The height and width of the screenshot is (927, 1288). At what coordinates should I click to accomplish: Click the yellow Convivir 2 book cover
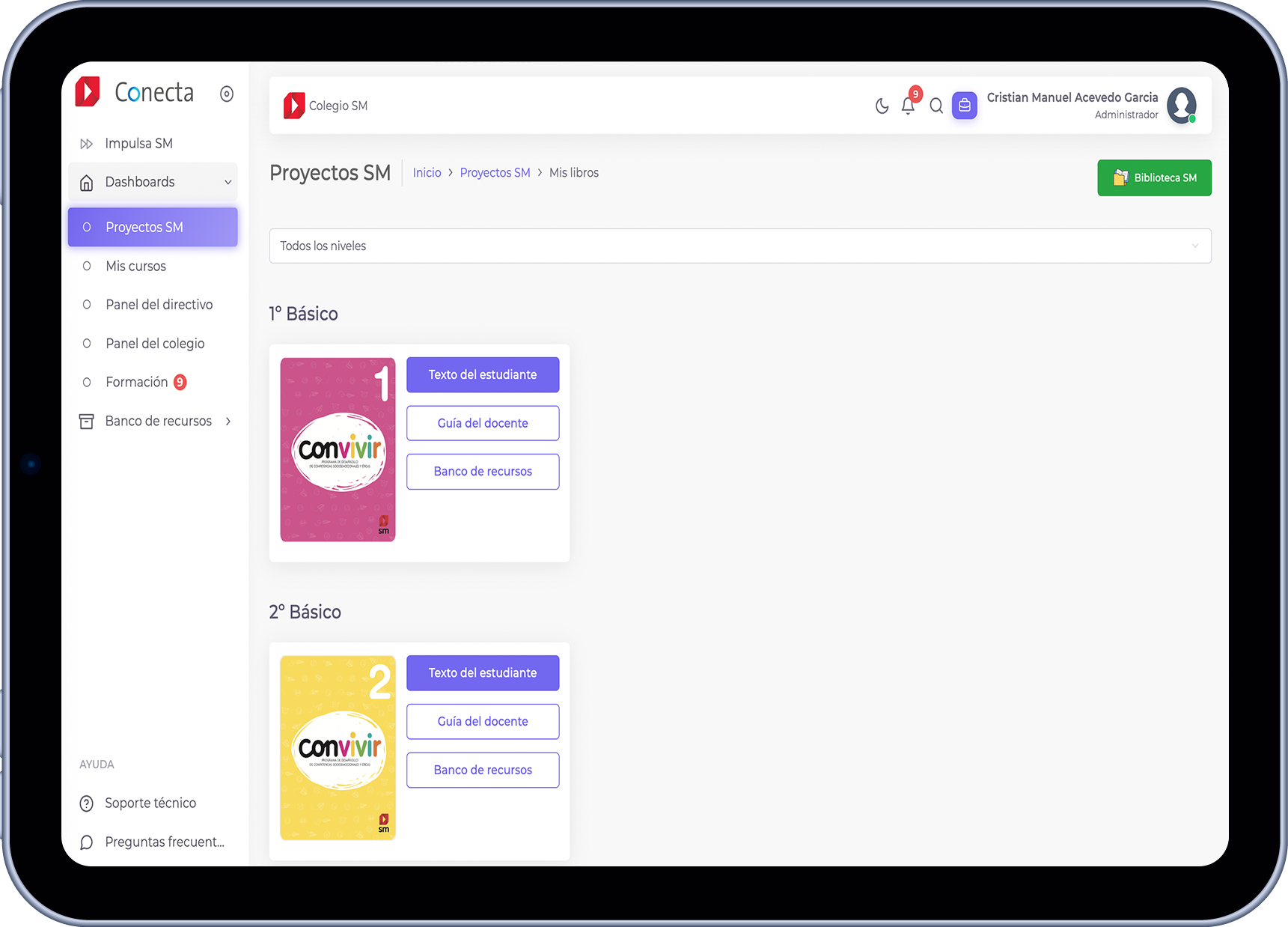click(338, 747)
